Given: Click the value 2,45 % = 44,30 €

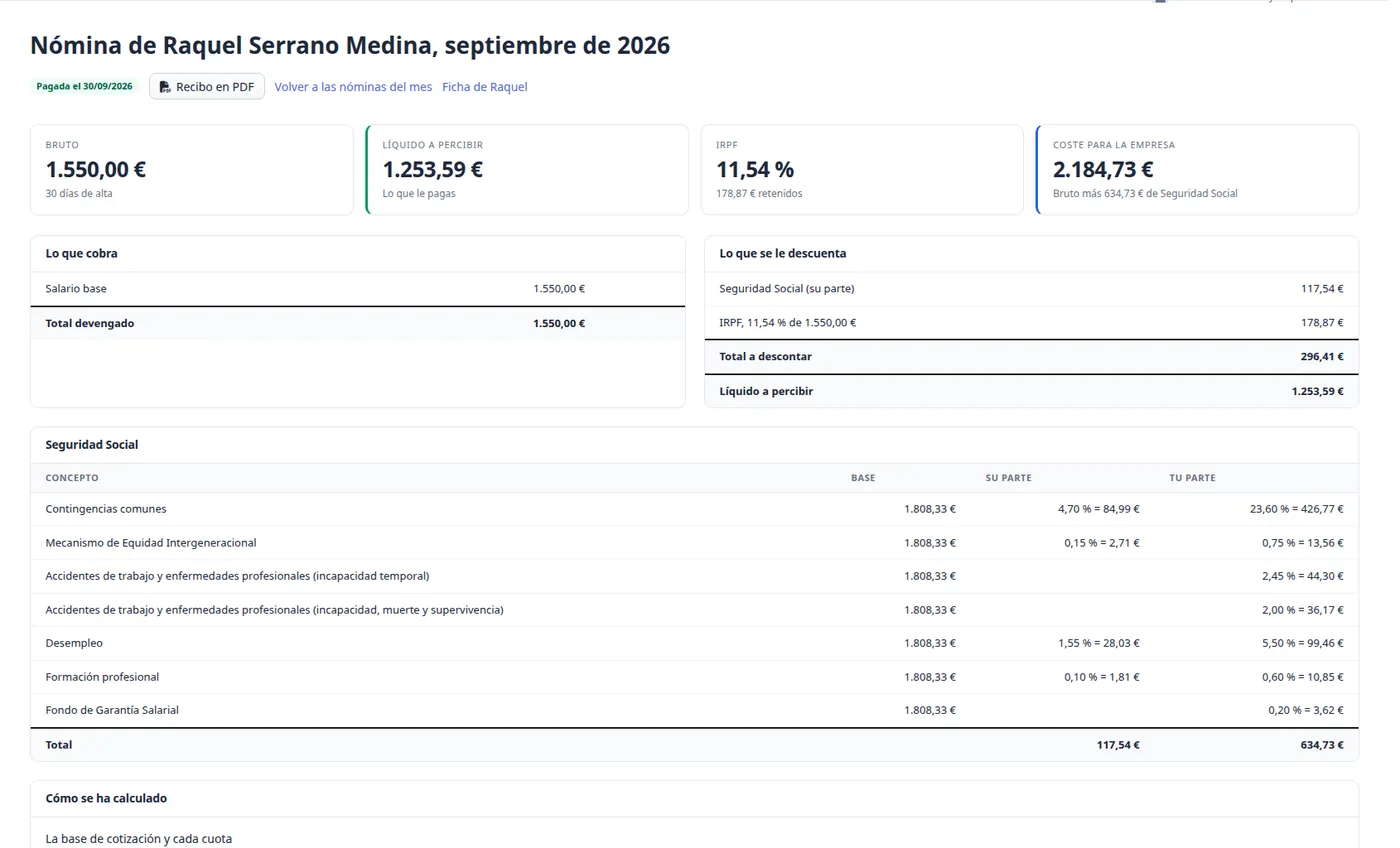Looking at the screenshot, I should [1303, 576].
